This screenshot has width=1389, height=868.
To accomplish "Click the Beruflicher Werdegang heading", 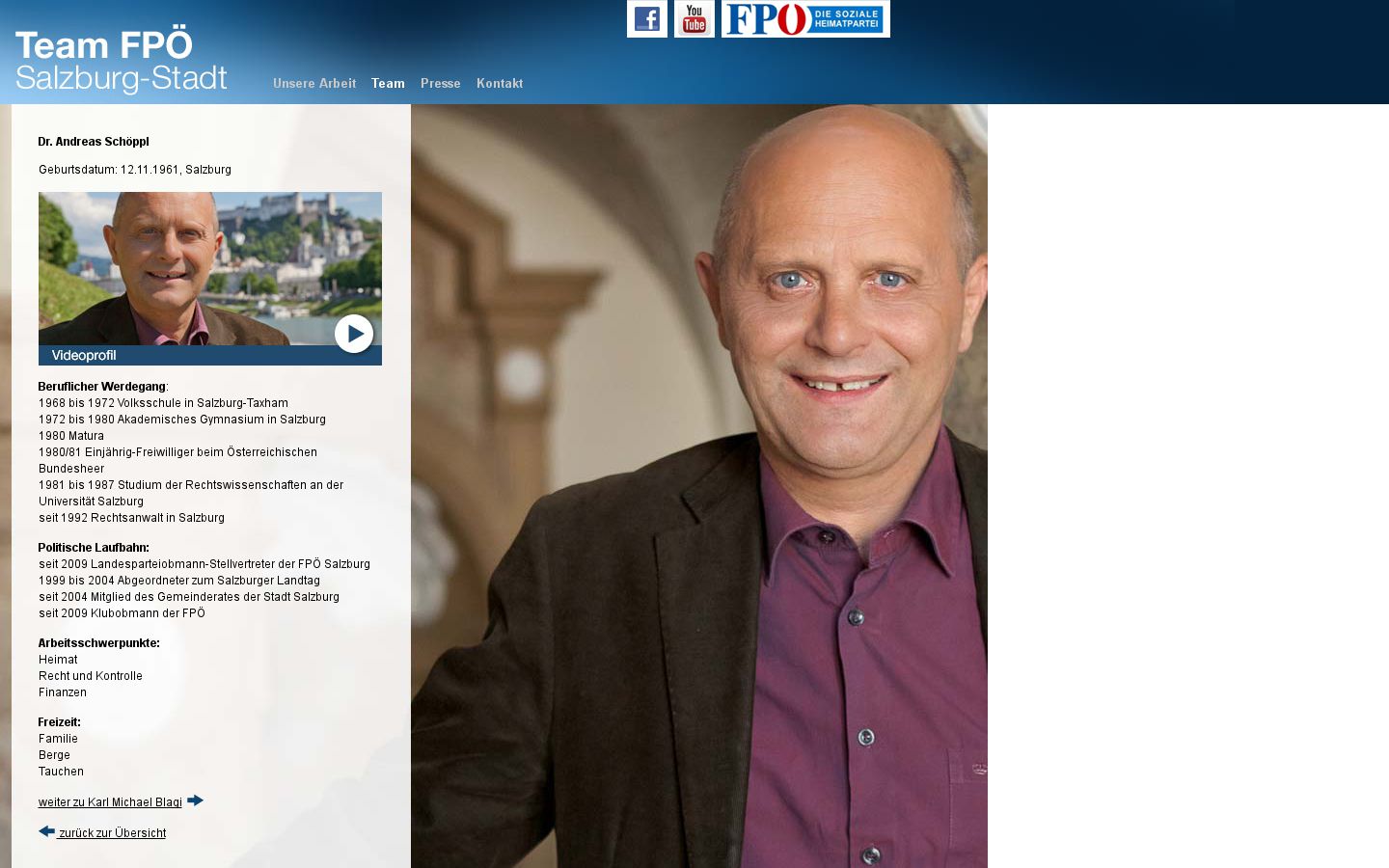I will click(x=102, y=387).
